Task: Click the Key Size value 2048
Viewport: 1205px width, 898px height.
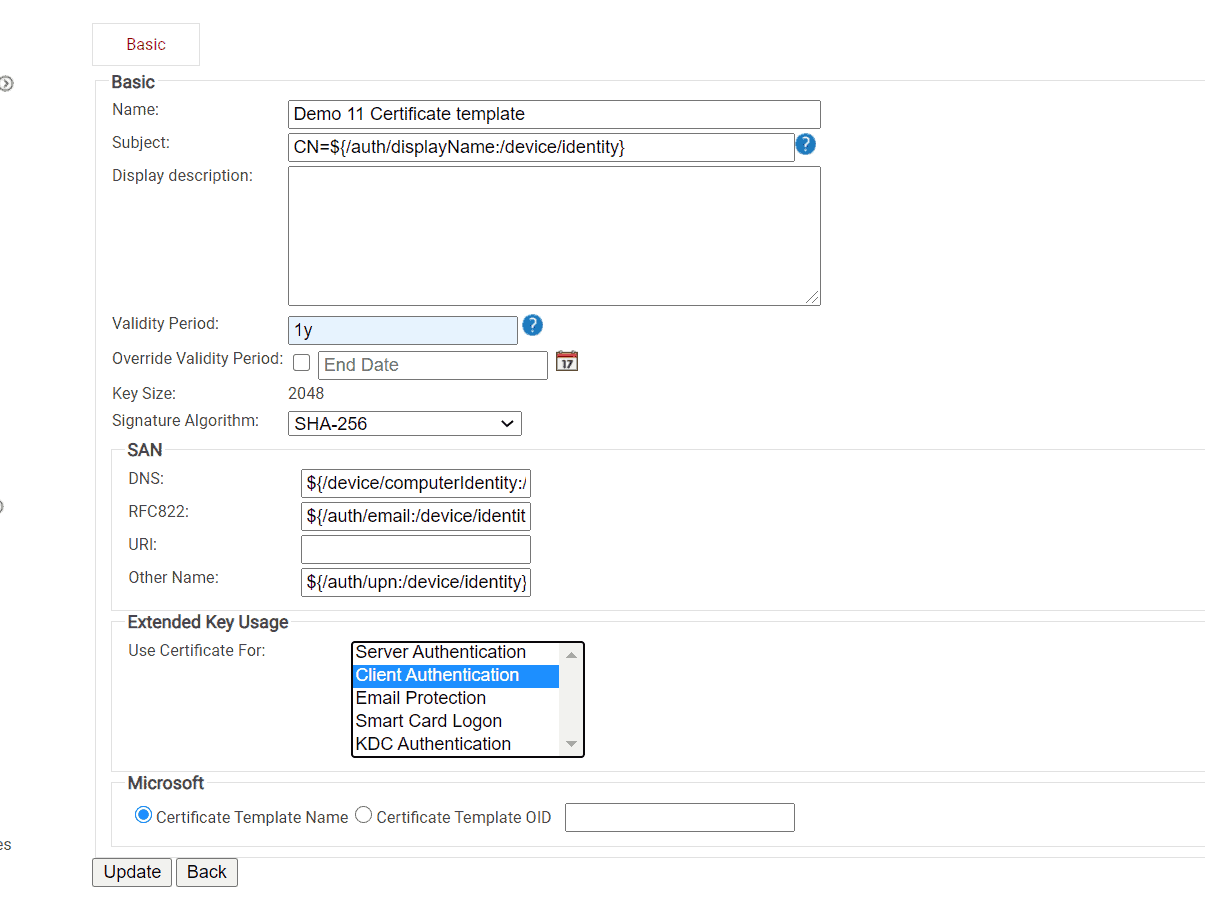Action: (306, 393)
